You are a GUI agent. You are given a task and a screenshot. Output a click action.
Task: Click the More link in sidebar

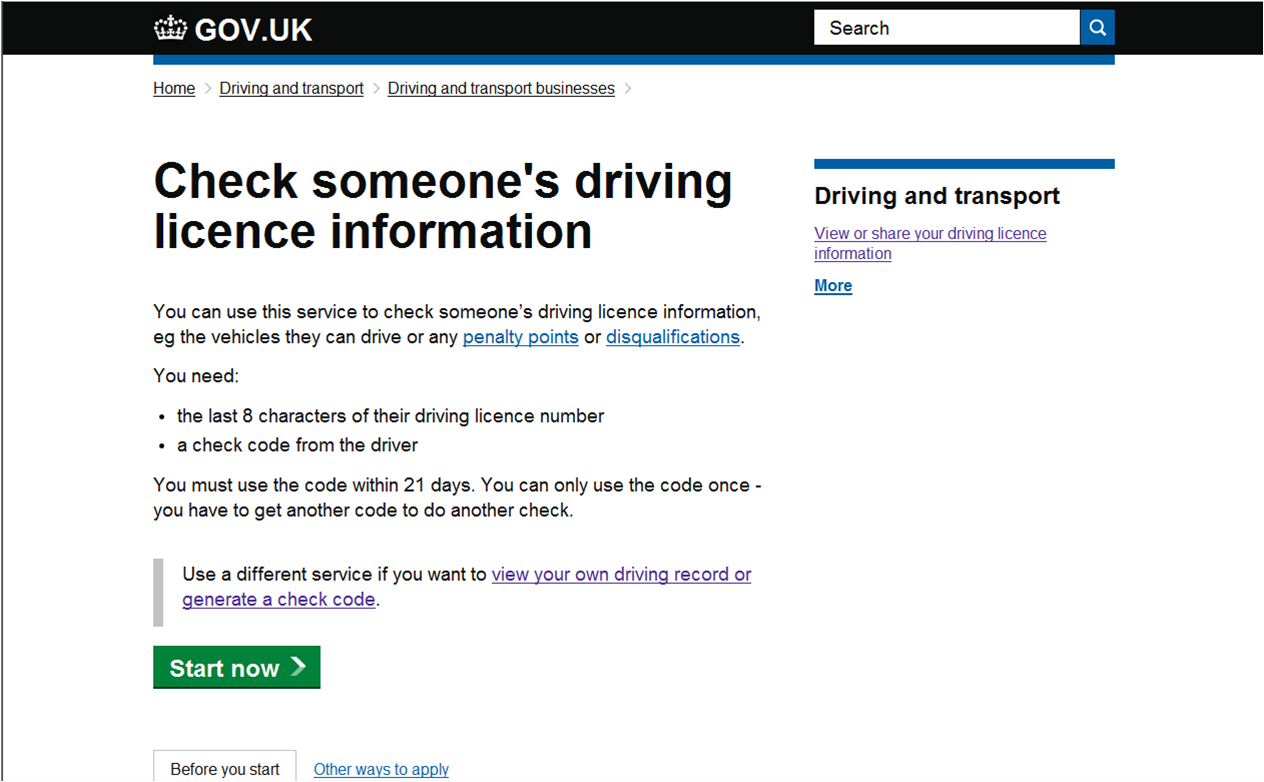tap(833, 286)
